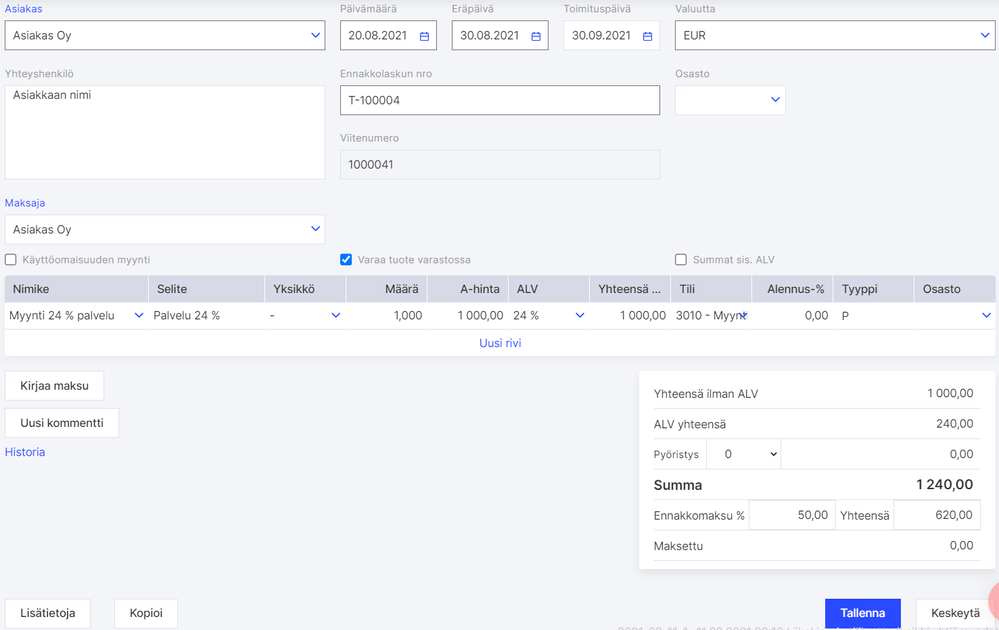Click the Pyöristys amount field 0,00
The height and width of the screenshot is (630, 999).
pyautogui.click(x=880, y=454)
